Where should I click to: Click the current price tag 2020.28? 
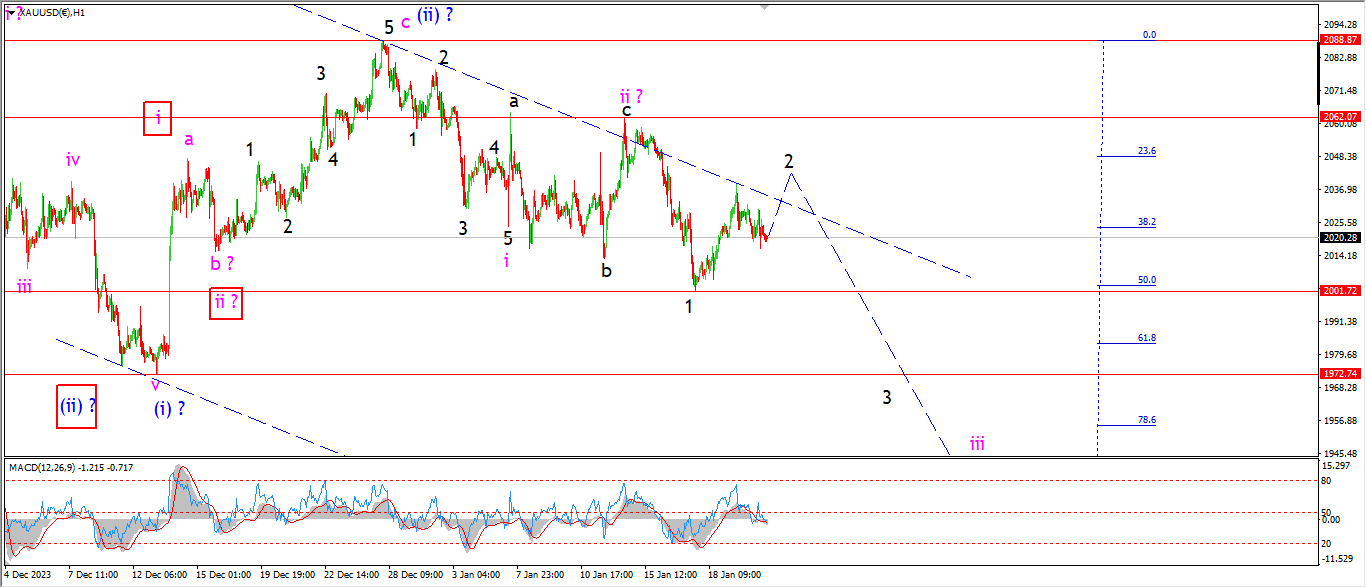[1340, 238]
